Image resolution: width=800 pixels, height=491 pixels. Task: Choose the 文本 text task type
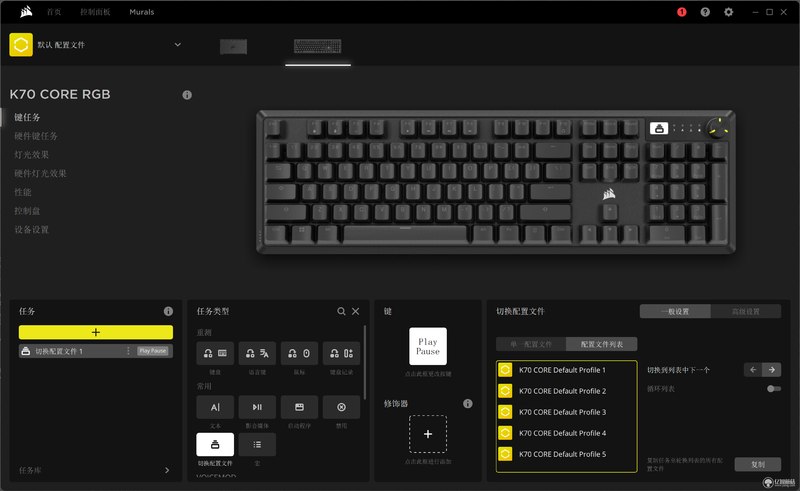(x=215, y=407)
